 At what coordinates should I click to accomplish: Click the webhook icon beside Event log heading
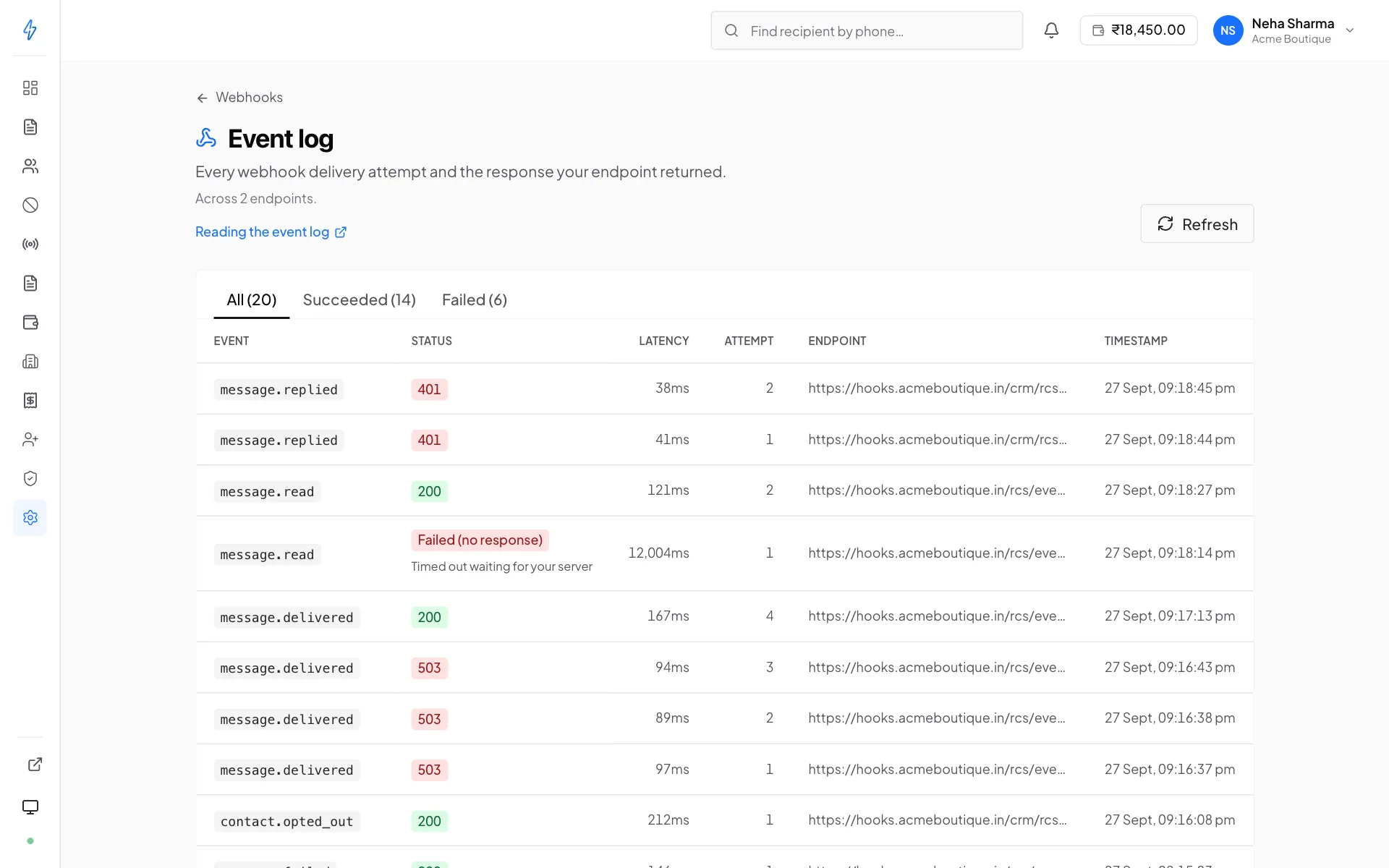(x=206, y=138)
